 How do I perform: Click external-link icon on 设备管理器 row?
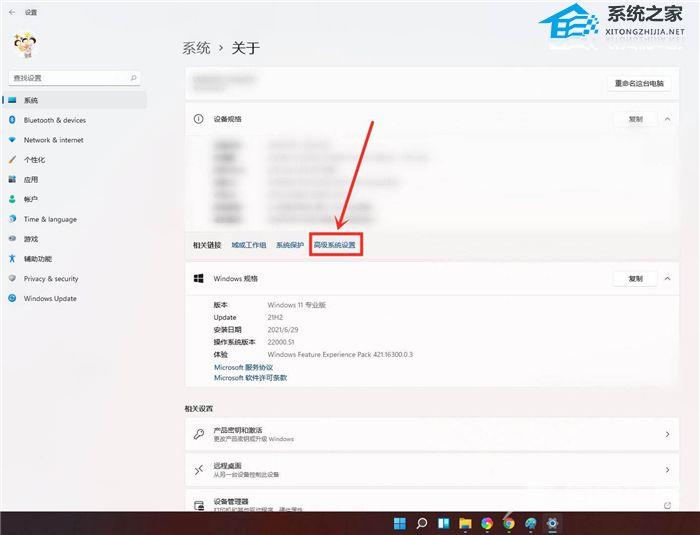point(667,506)
